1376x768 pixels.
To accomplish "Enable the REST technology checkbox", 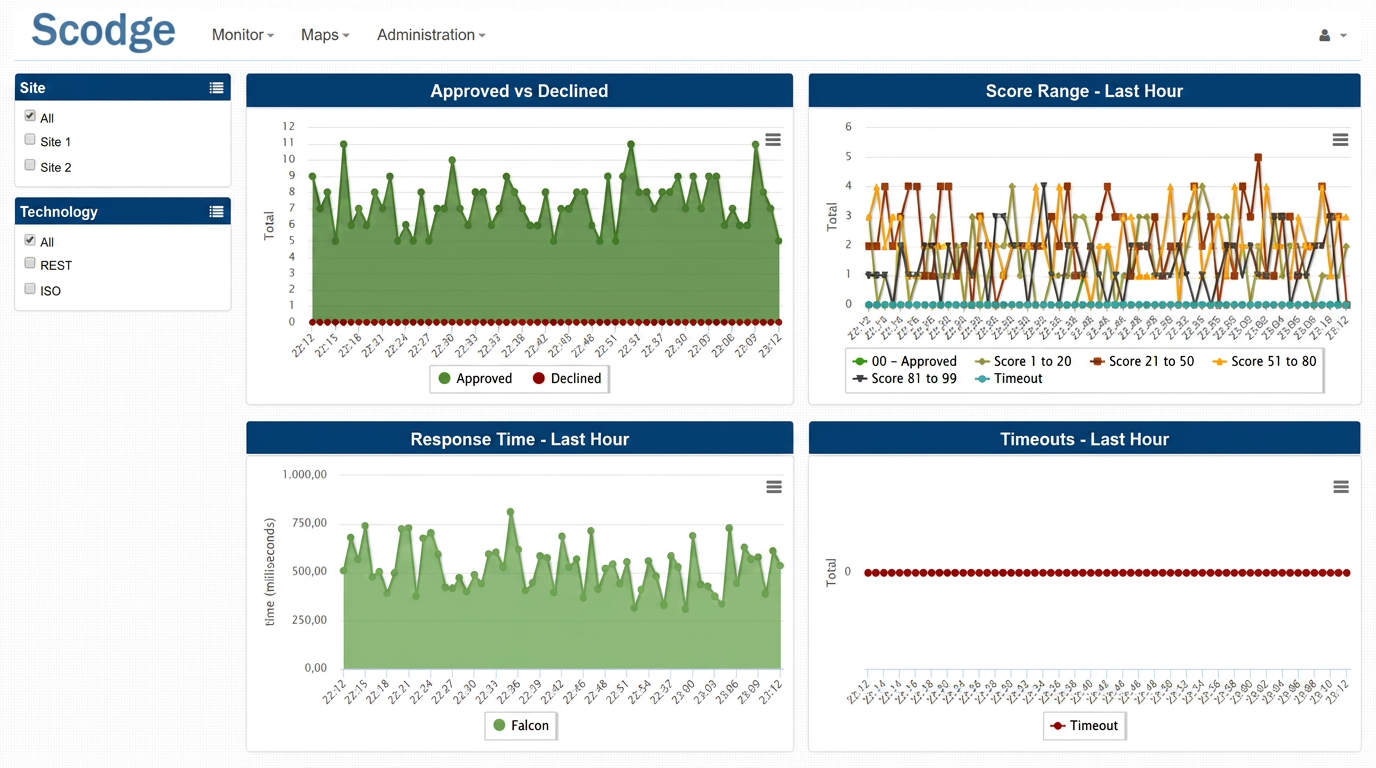I will click(30, 263).
